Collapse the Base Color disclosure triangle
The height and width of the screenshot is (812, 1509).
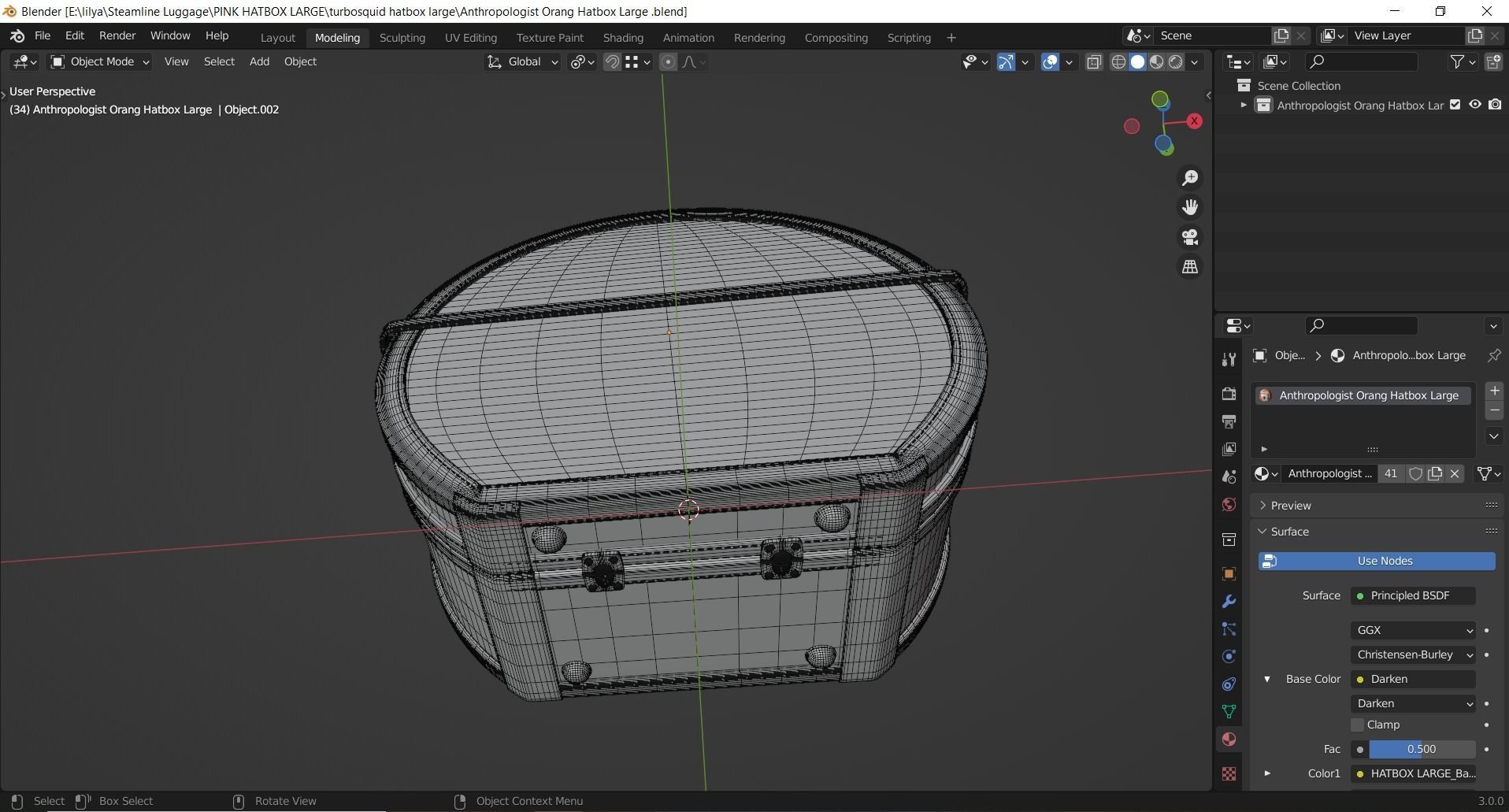pos(1267,679)
